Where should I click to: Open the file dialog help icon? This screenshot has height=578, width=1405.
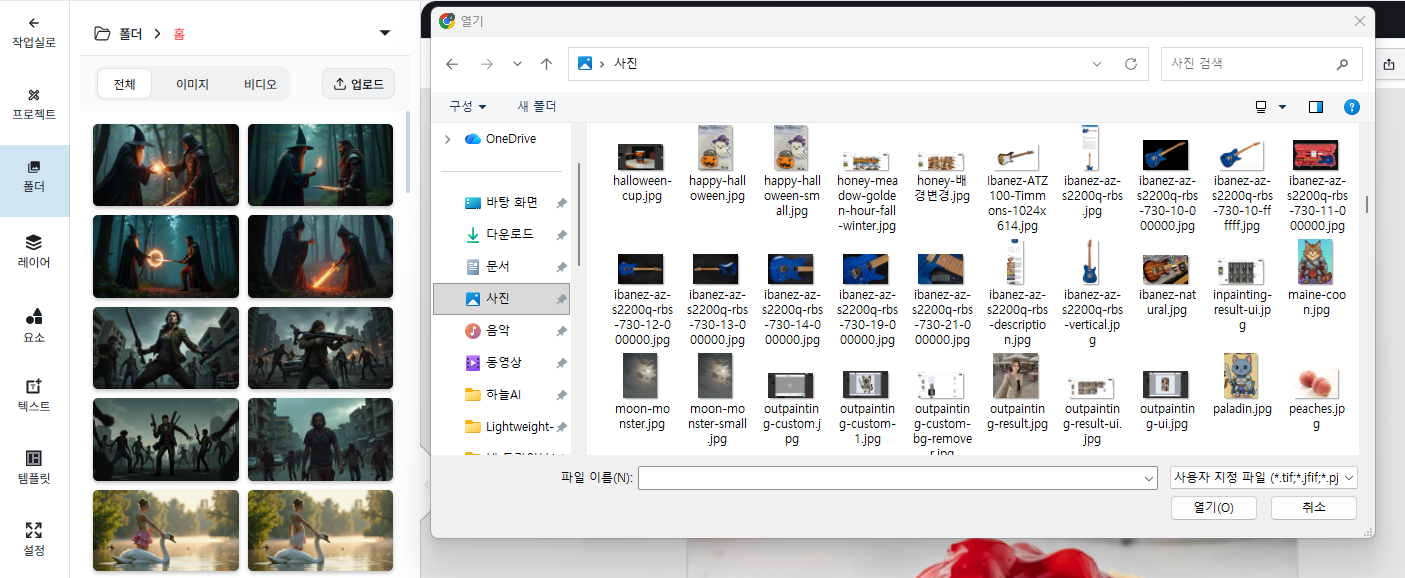[x=1351, y=107]
